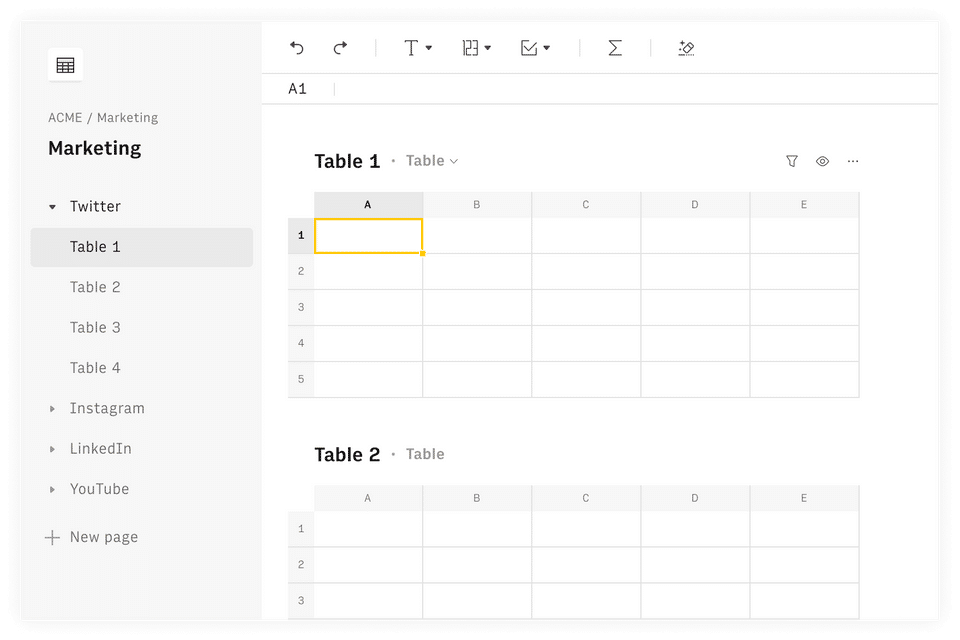Click the clear formatting eraser icon
The image size is (960, 640).
click(x=686, y=48)
